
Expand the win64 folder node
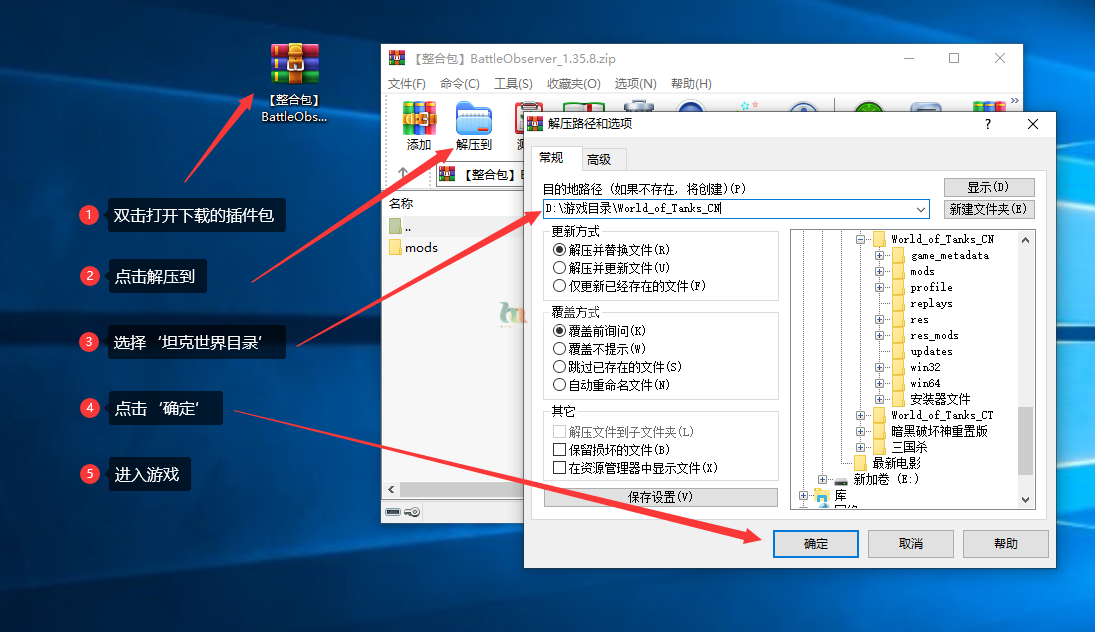tap(879, 383)
